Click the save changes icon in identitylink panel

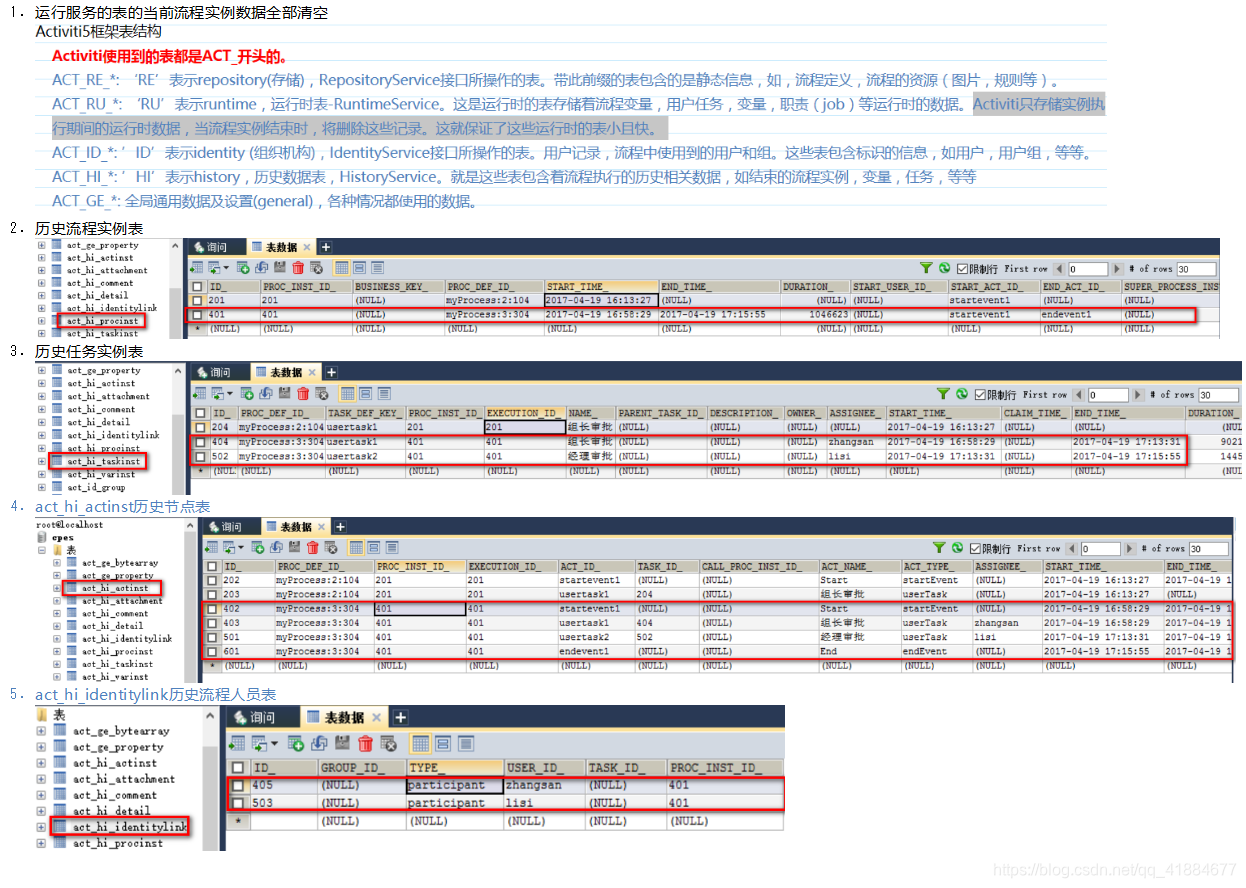click(342, 743)
